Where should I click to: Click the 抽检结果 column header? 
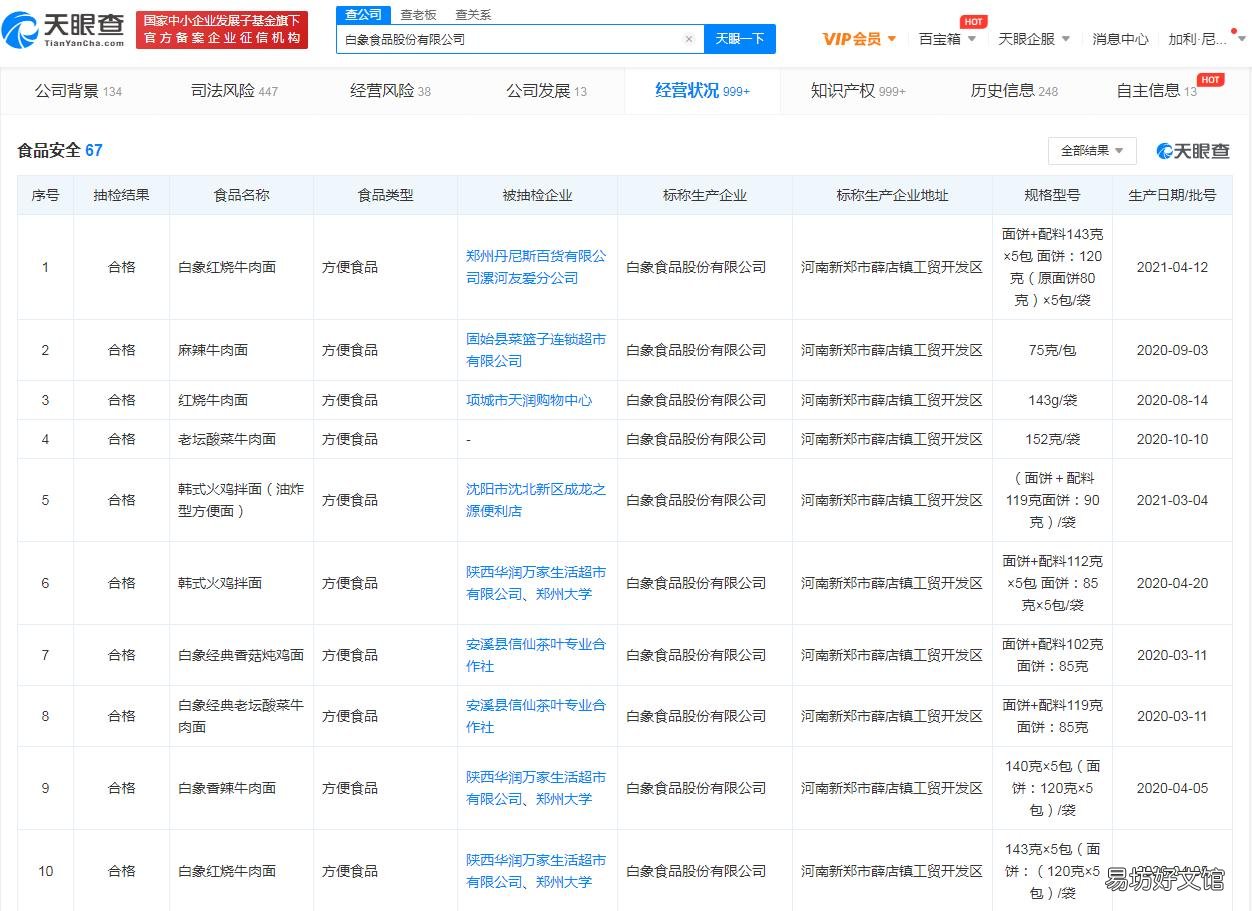tap(122, 195)
